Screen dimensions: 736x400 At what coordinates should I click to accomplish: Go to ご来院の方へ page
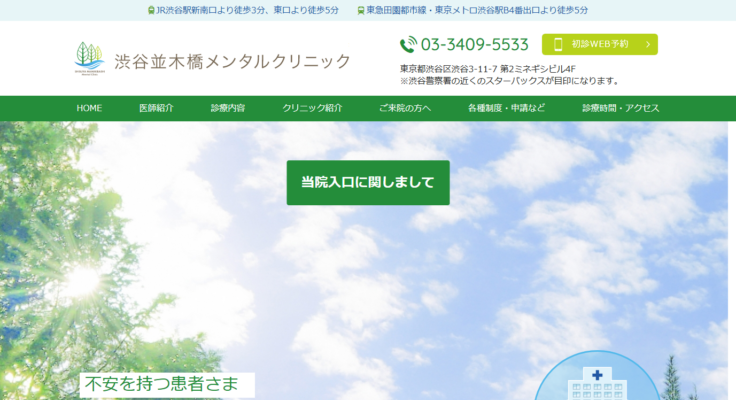point(405,108)
